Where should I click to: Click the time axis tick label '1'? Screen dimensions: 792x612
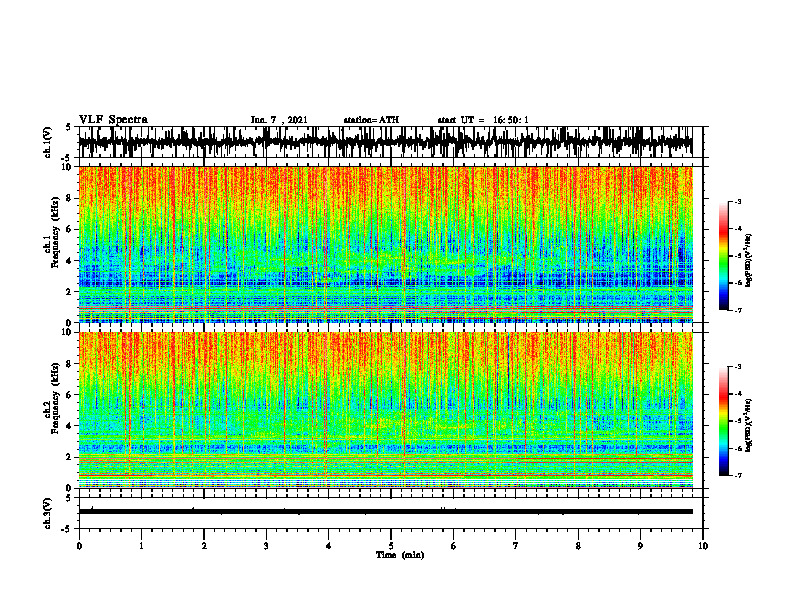[141, 546]
